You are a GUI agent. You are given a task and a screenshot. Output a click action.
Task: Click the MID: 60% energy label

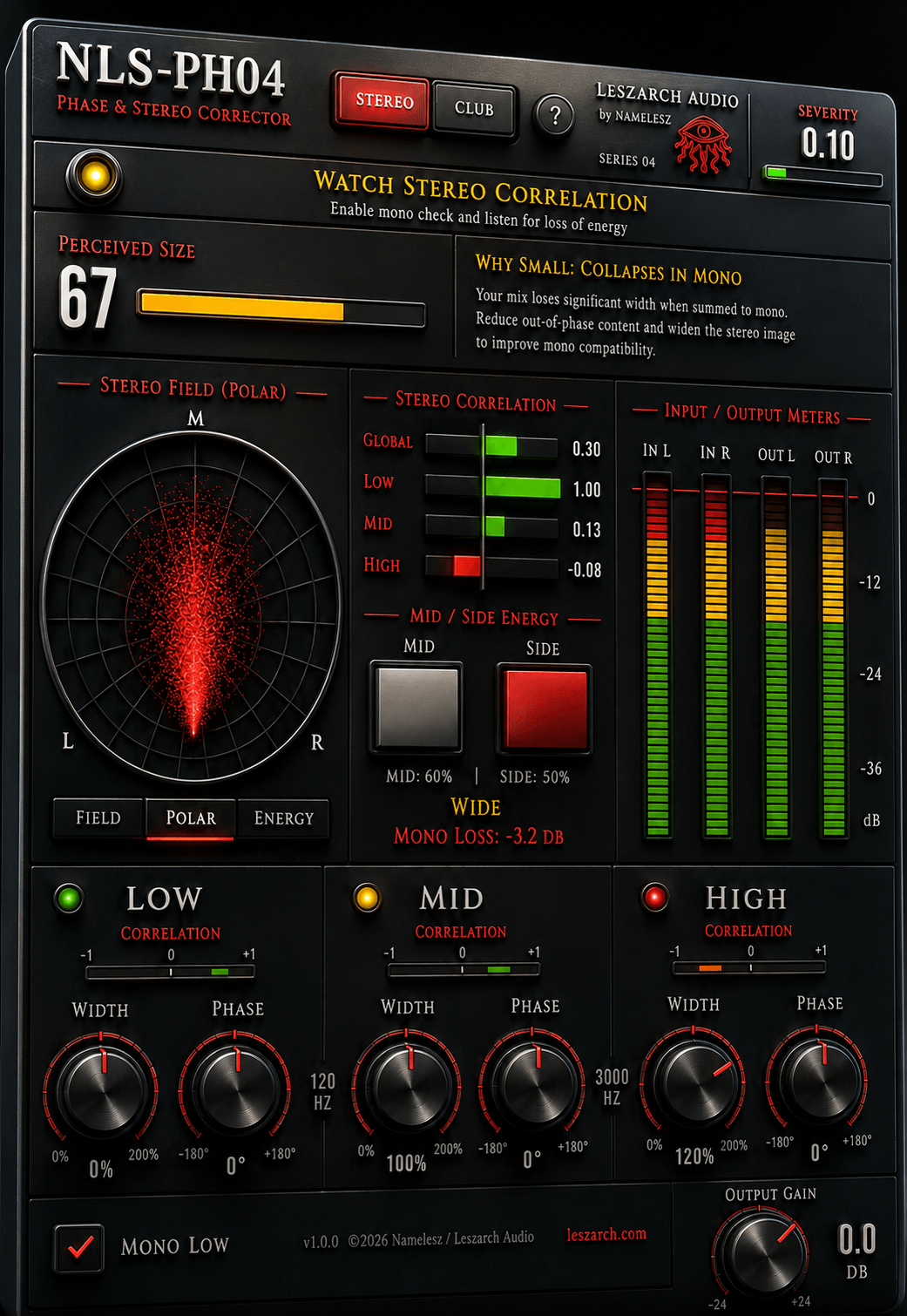pyautogui.click(x=419, y=777)
